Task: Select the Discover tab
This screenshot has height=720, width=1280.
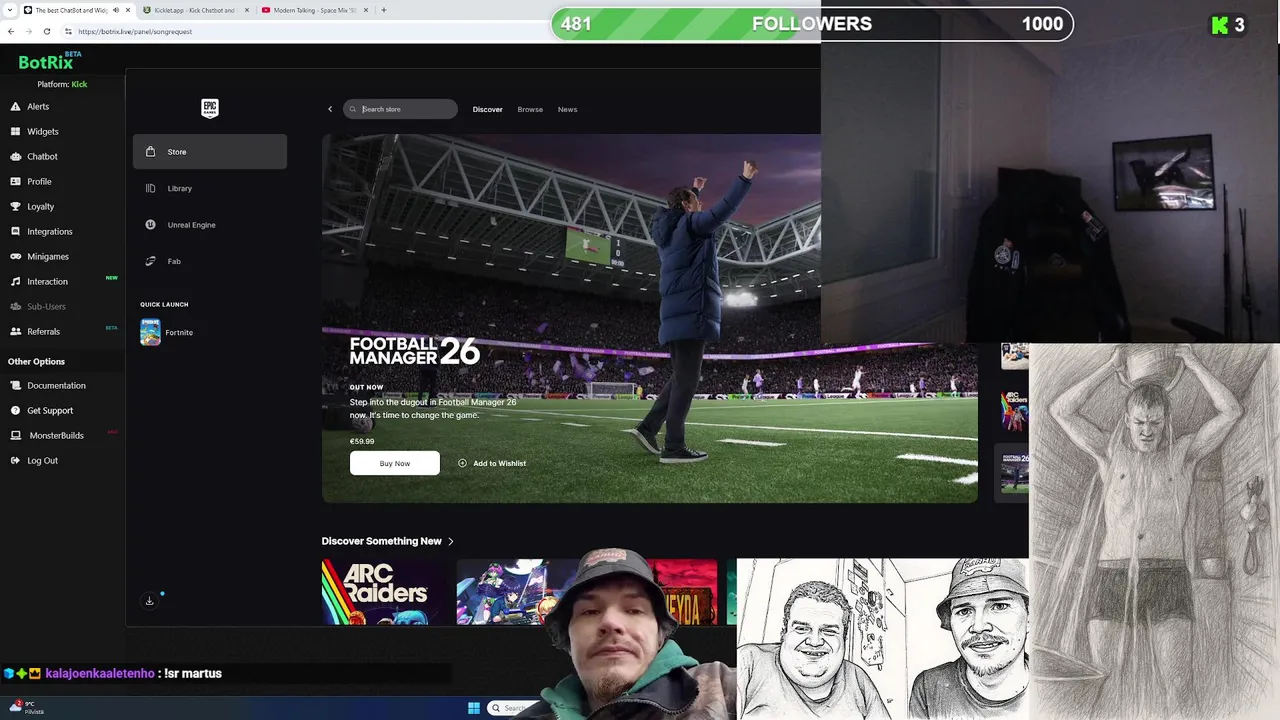Action: (488, 109)
